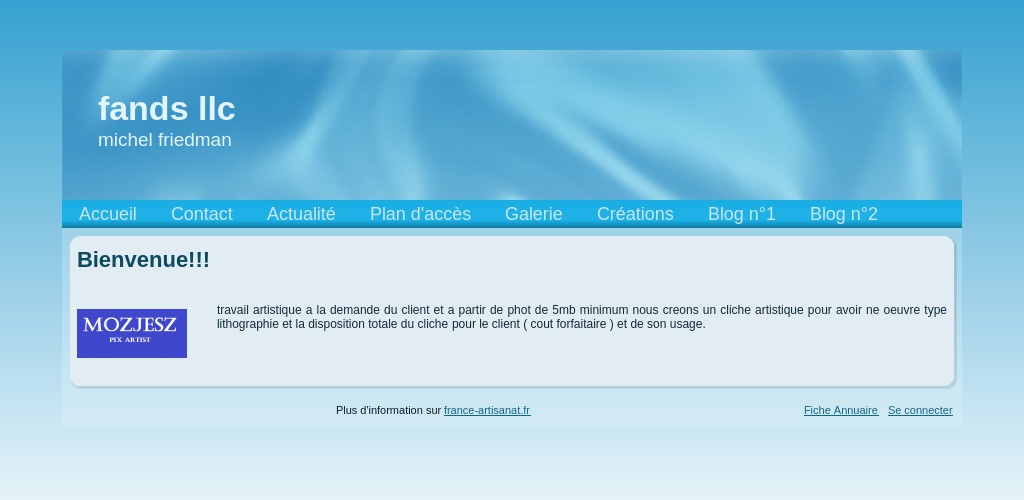Open the Actualité section
The image size is (1024, 500).
tap(301, 214)
